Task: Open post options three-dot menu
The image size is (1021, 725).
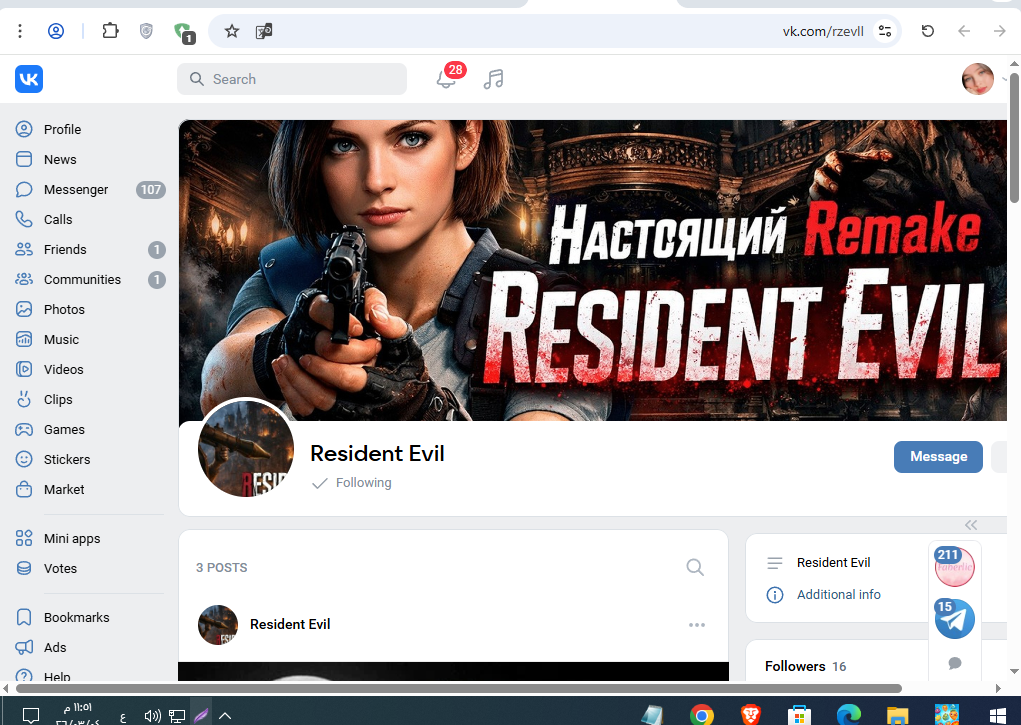Action: click(697, 625)
